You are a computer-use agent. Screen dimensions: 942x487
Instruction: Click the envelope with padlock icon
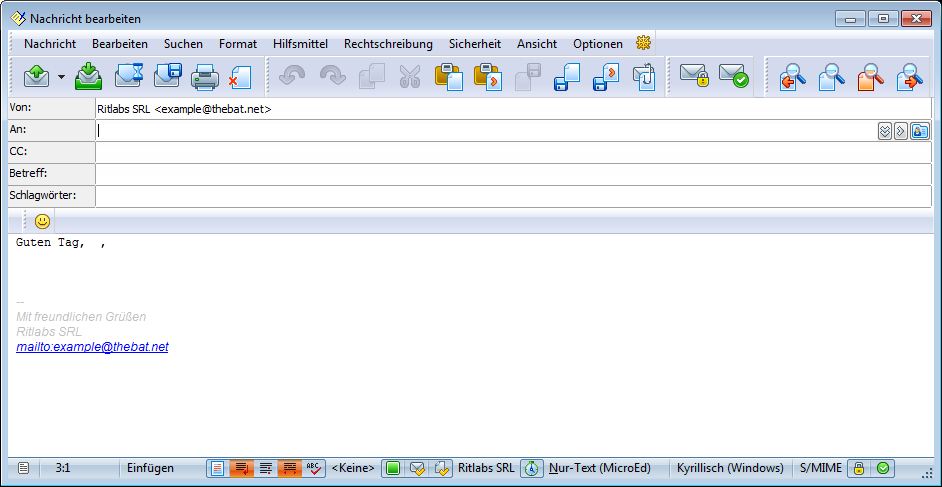click(695, 76)
